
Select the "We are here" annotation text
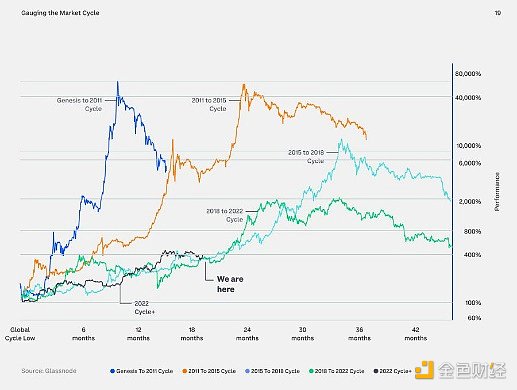(230, 284)
